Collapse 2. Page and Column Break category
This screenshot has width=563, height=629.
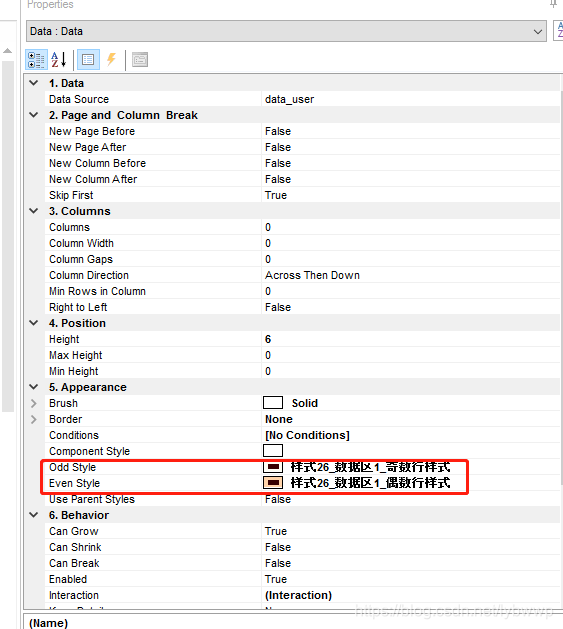coord(34,115)
